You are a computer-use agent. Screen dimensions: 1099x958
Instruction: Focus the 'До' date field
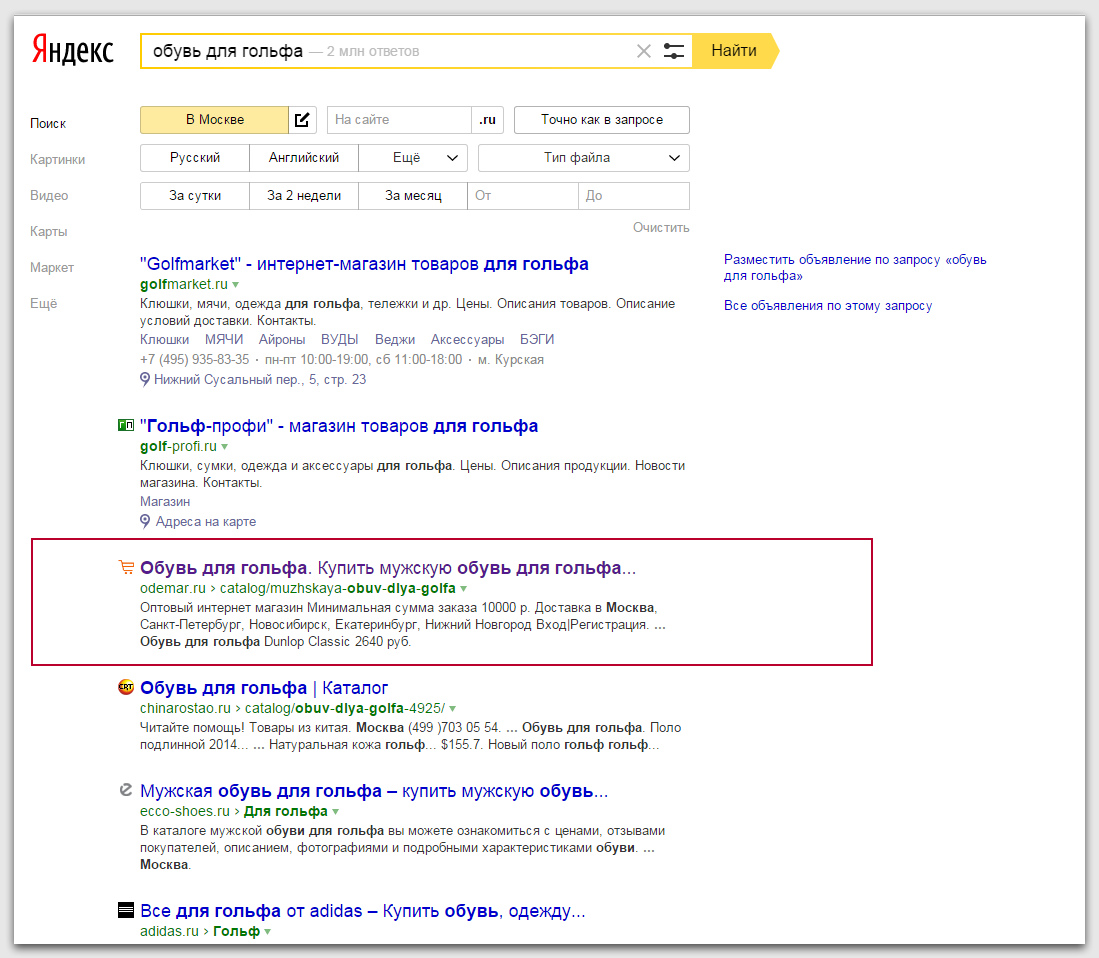[634, 196]
